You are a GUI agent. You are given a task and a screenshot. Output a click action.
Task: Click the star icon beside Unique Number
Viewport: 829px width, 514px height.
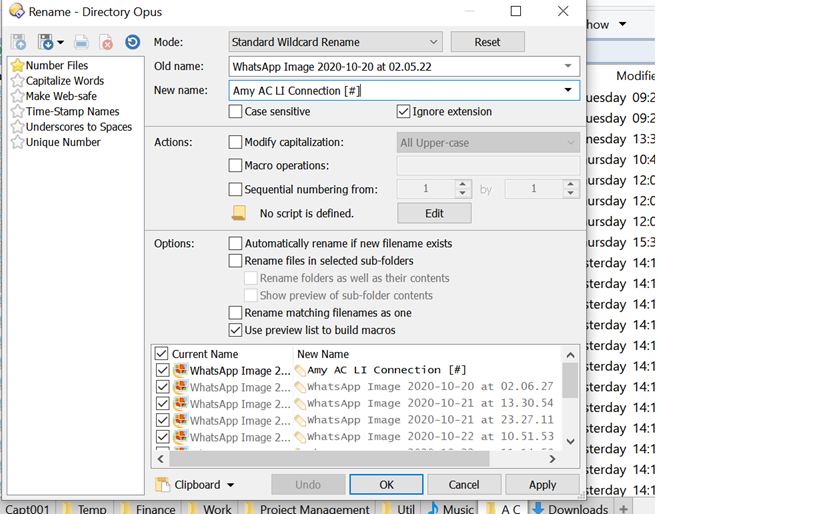pyautogui.click(x=17, y=142)
